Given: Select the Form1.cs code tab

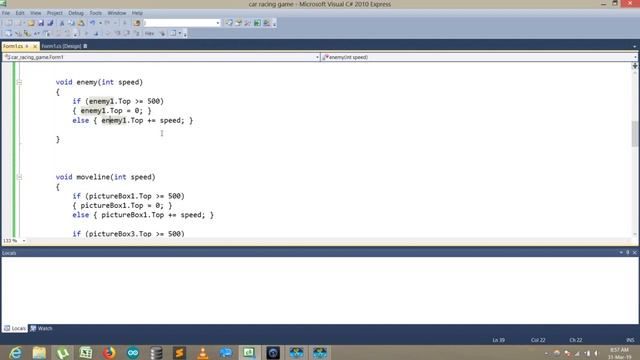Looking at the screenshot, I should point(13,46).
